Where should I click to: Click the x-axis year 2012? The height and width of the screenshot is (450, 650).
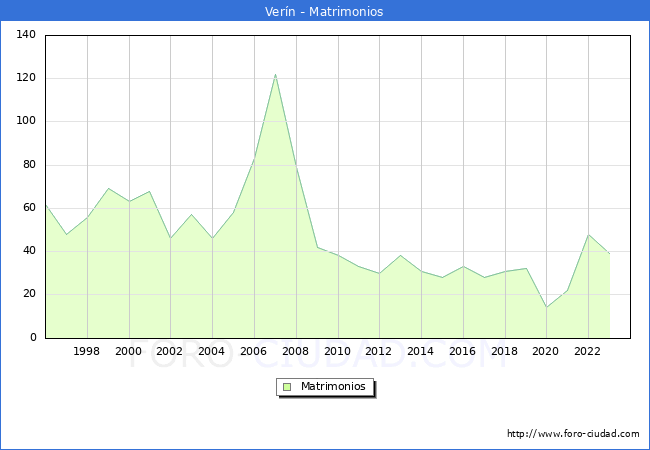point(378,351)
